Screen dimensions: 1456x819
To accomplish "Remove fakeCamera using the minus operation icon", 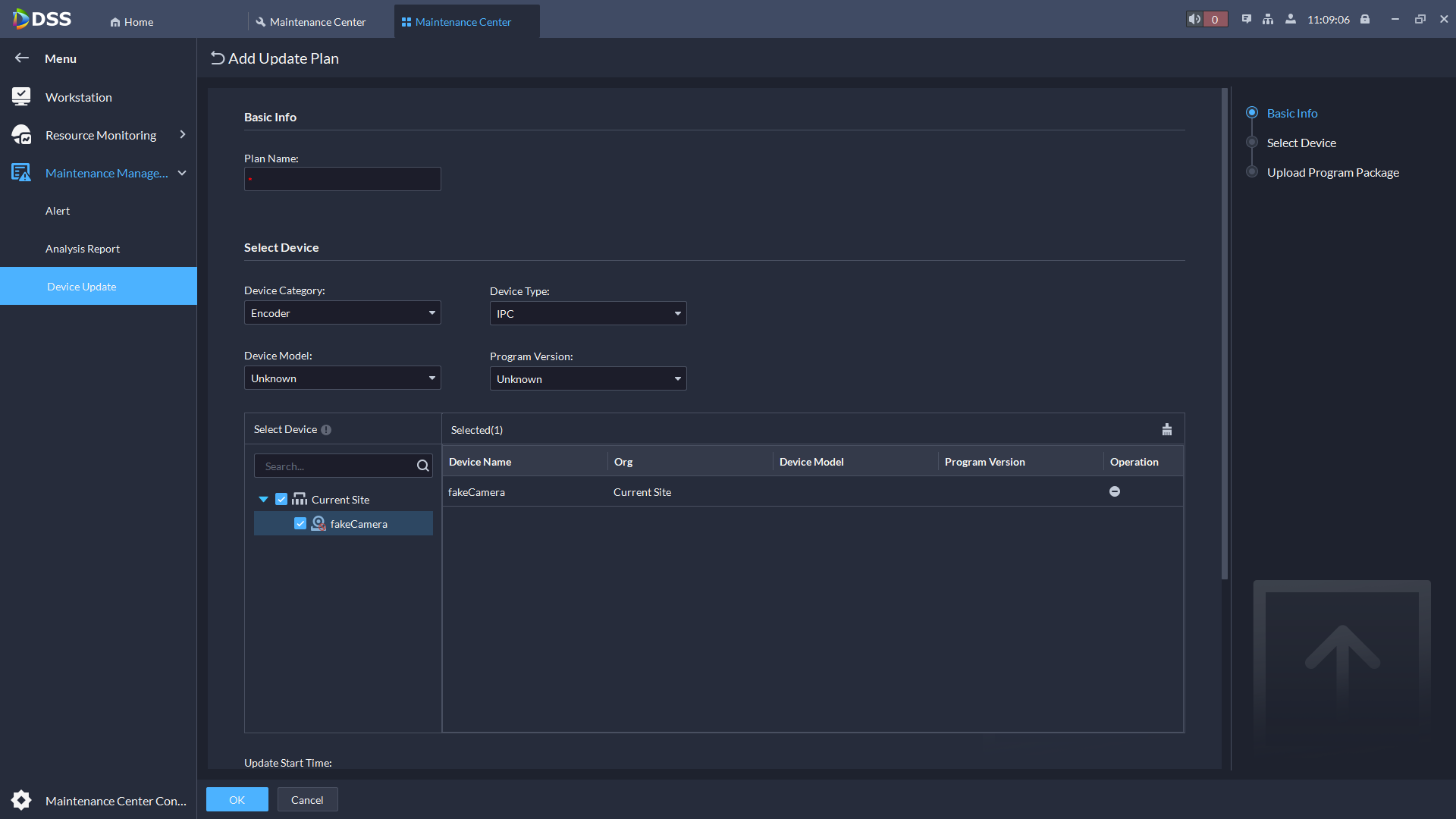I will (1115, 492).
